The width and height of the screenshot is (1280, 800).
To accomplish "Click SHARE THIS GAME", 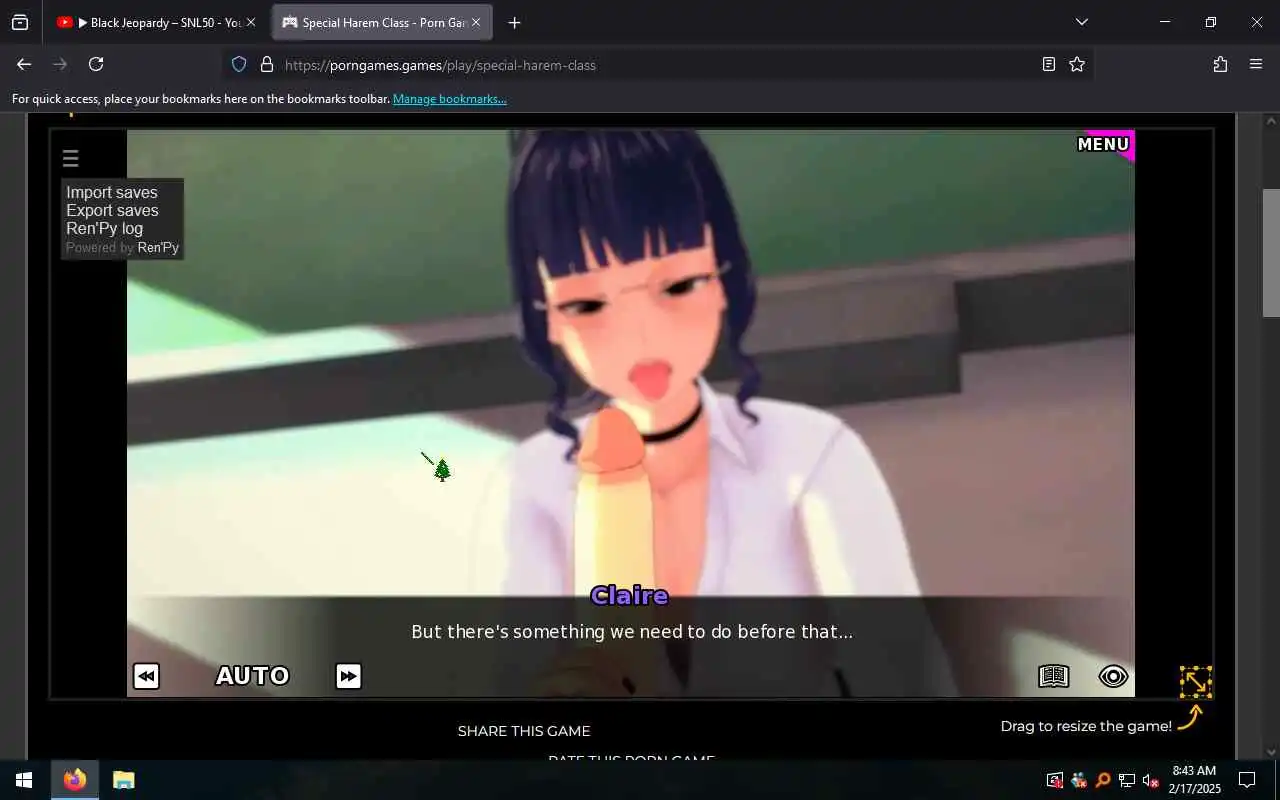I will tap(524, 731).
